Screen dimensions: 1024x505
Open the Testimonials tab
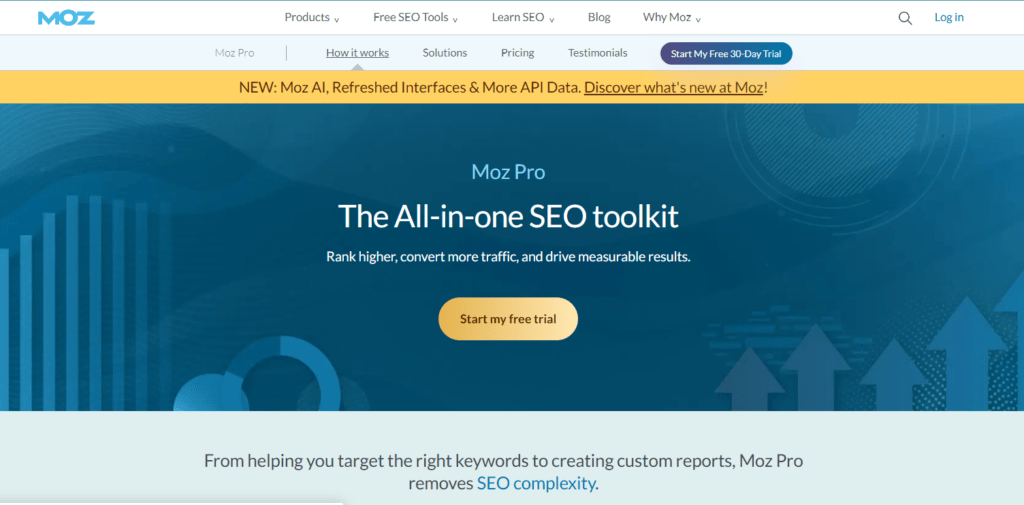[x=598, y=53]
